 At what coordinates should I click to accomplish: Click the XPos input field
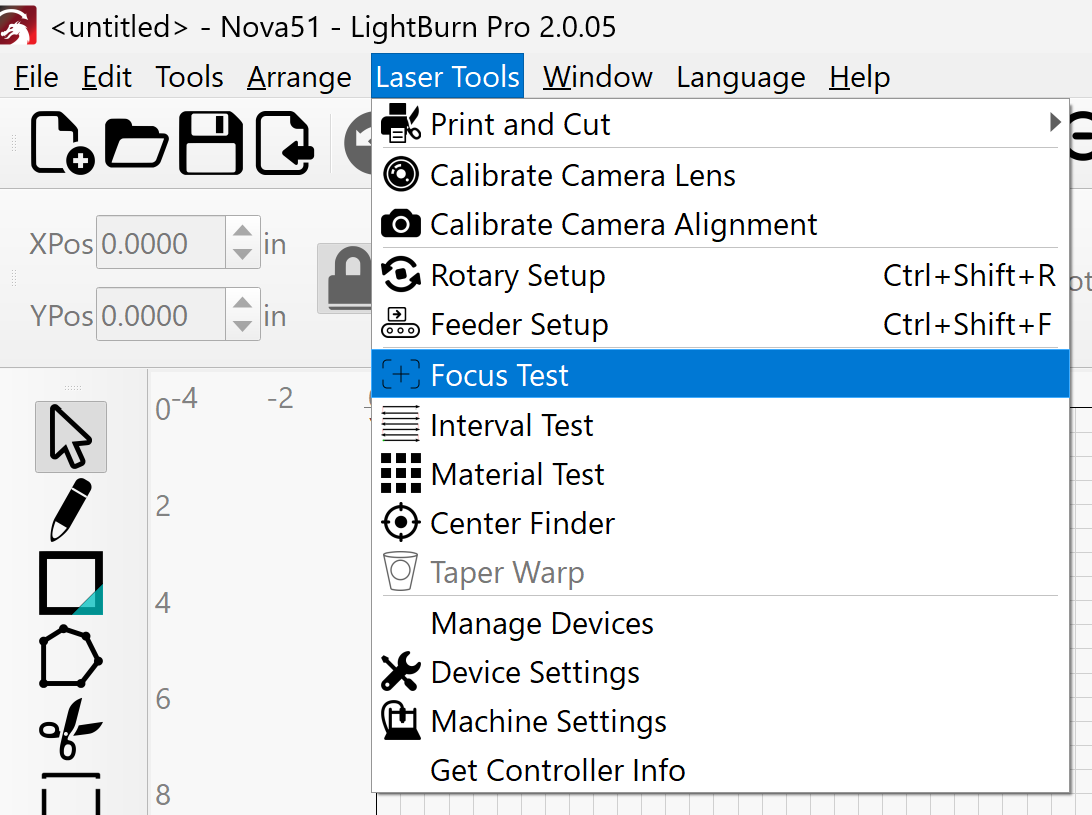click(161, 243)
